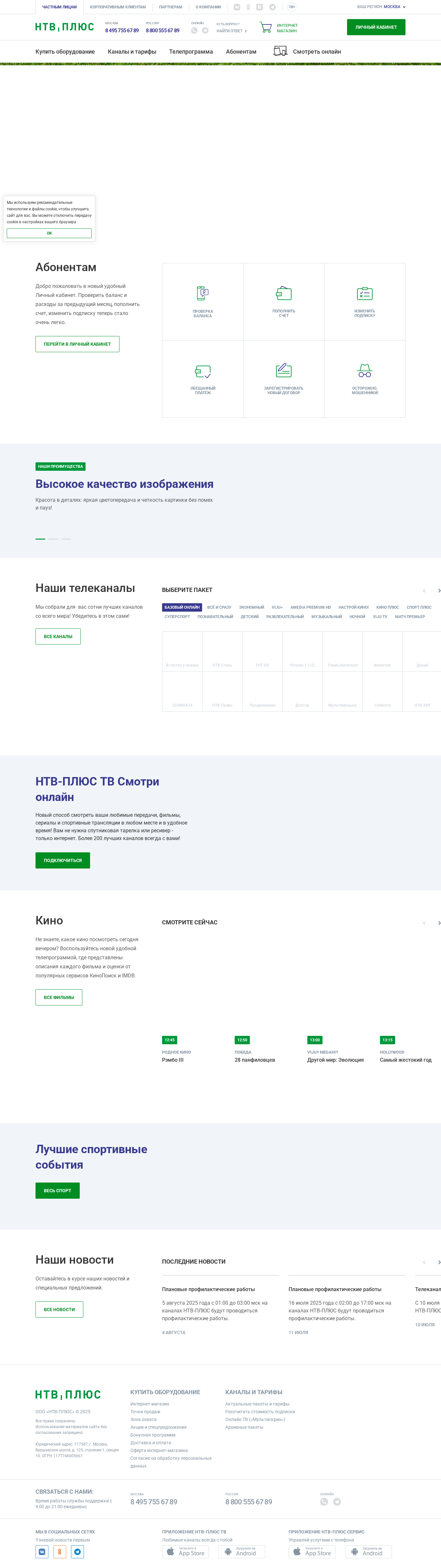
Task: Open the Осторожно, мошенники! tile
Action: (364, 379)
